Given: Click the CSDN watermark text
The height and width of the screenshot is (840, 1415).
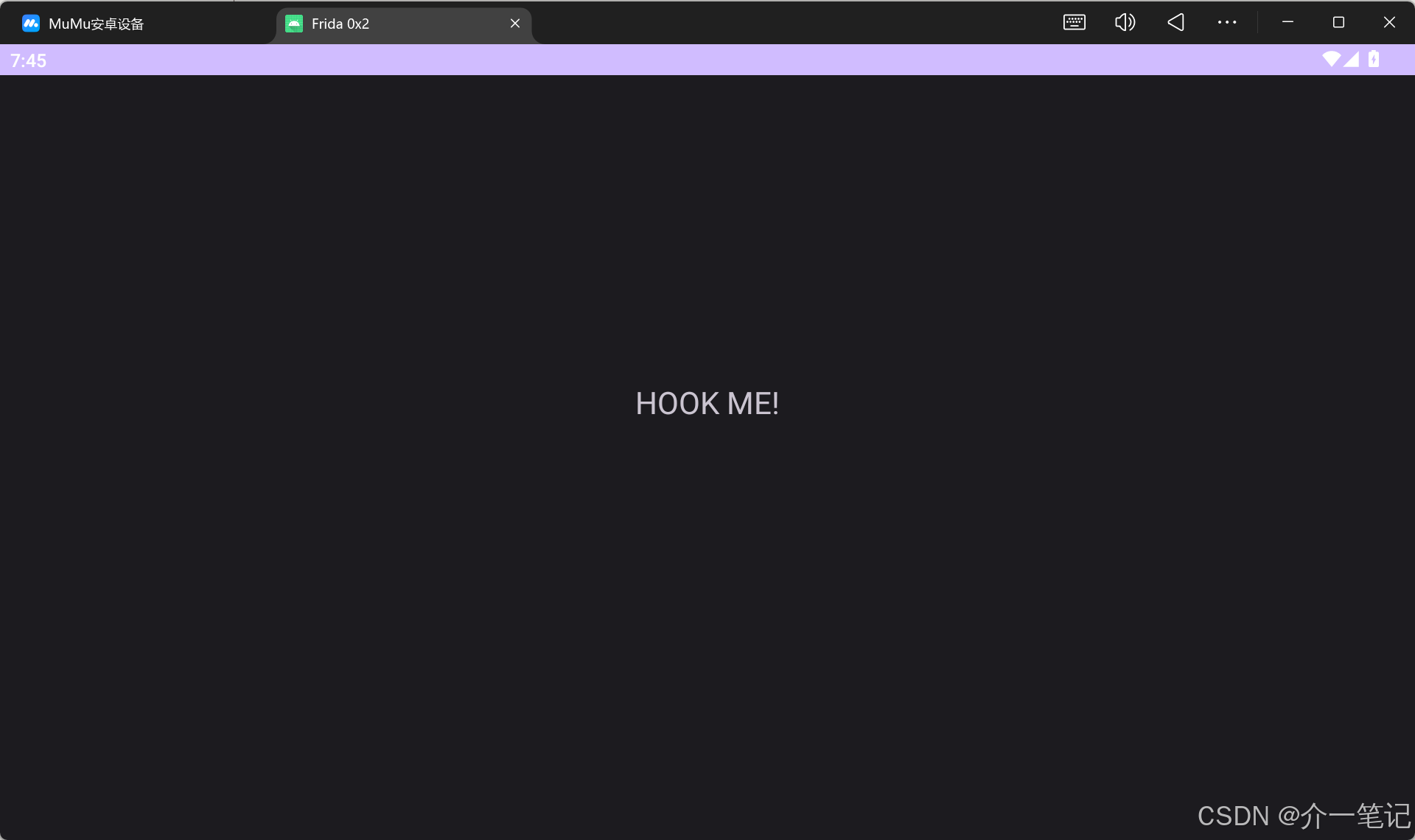Looking at the screenshot, I should coord(1303,816).
